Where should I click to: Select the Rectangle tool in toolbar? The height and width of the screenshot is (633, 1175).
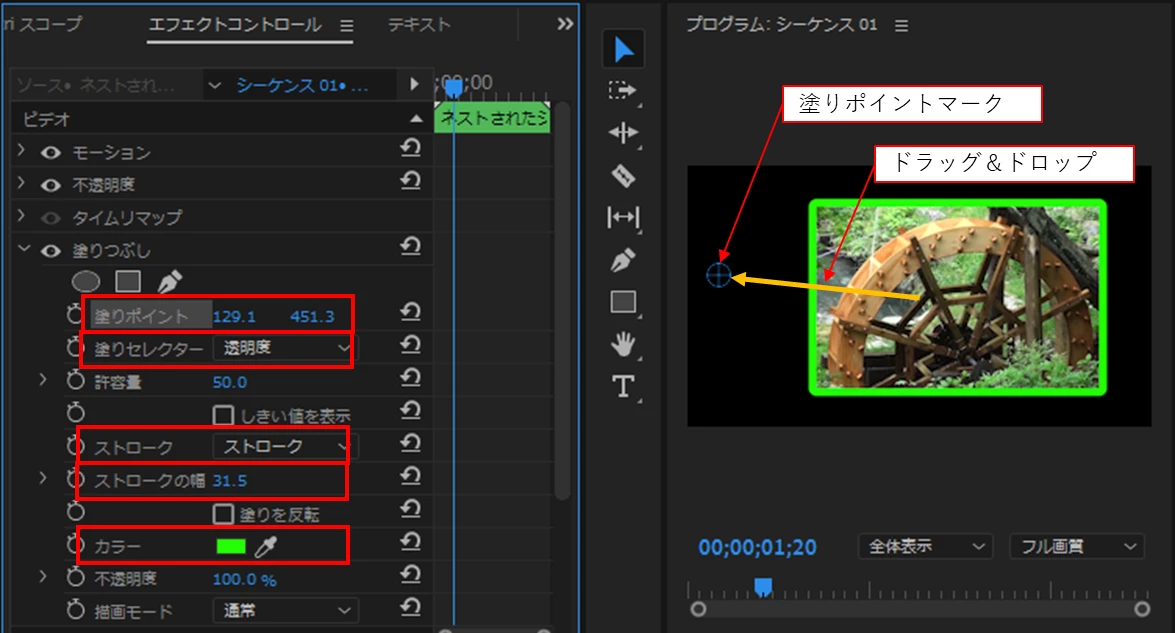pyautogui.click(x=623, y=302)
